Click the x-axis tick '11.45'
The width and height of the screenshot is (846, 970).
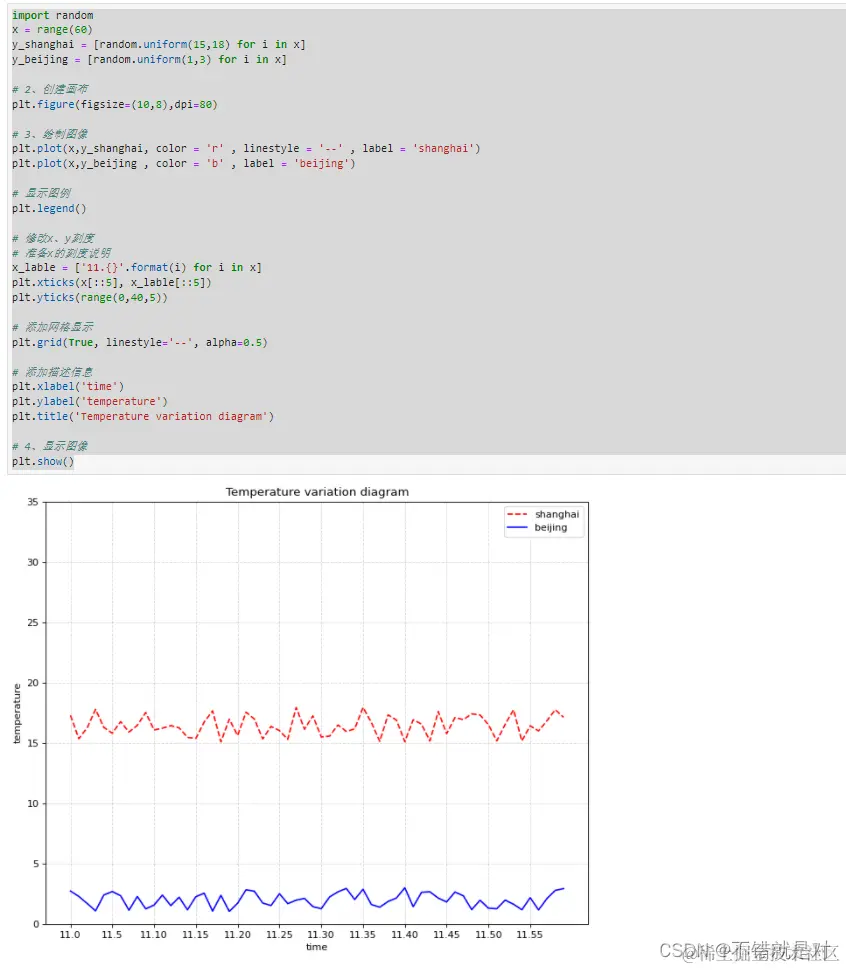pos(446,935)
